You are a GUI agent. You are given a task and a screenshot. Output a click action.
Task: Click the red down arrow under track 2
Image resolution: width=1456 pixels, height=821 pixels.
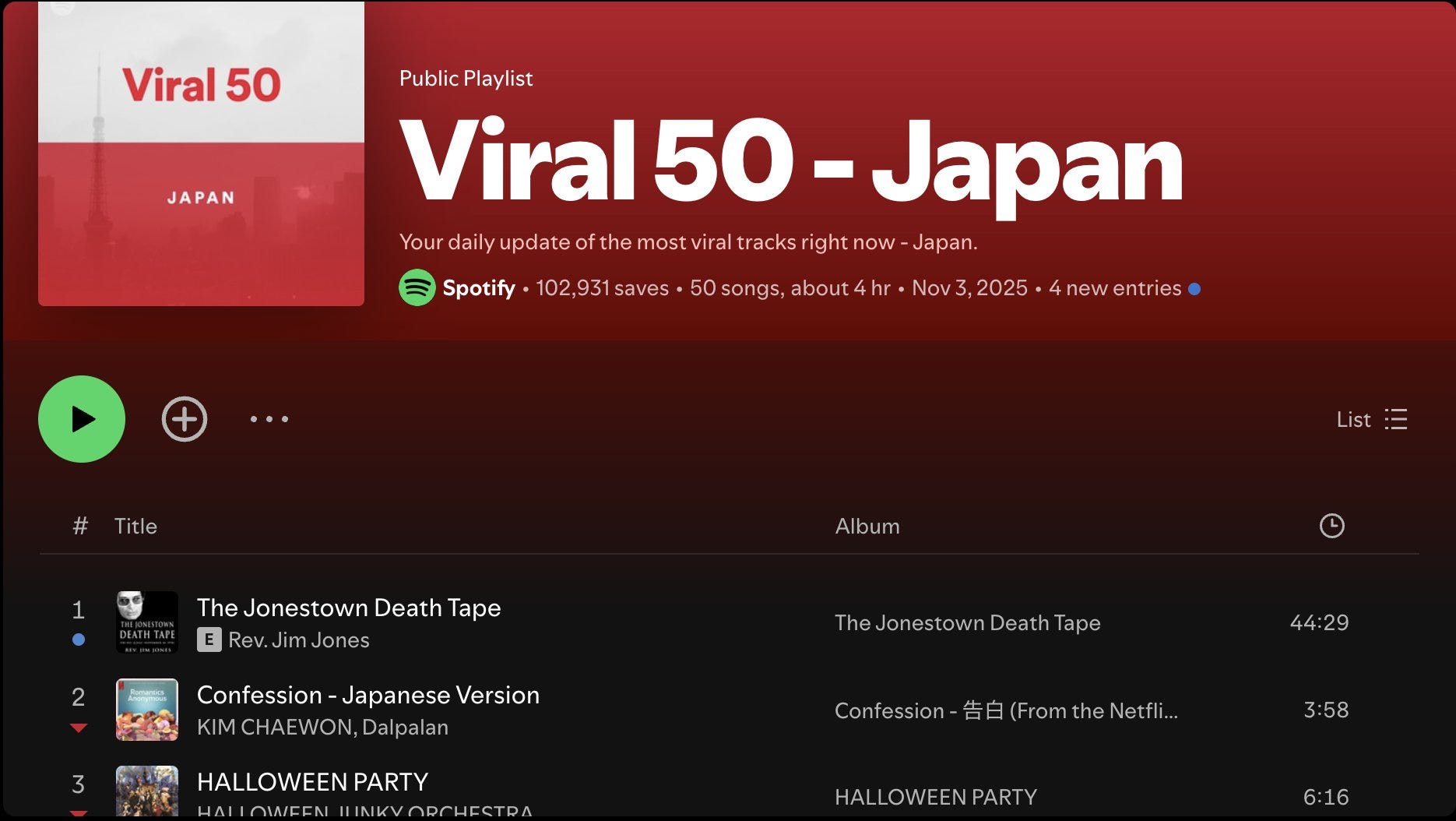(79, 728)
